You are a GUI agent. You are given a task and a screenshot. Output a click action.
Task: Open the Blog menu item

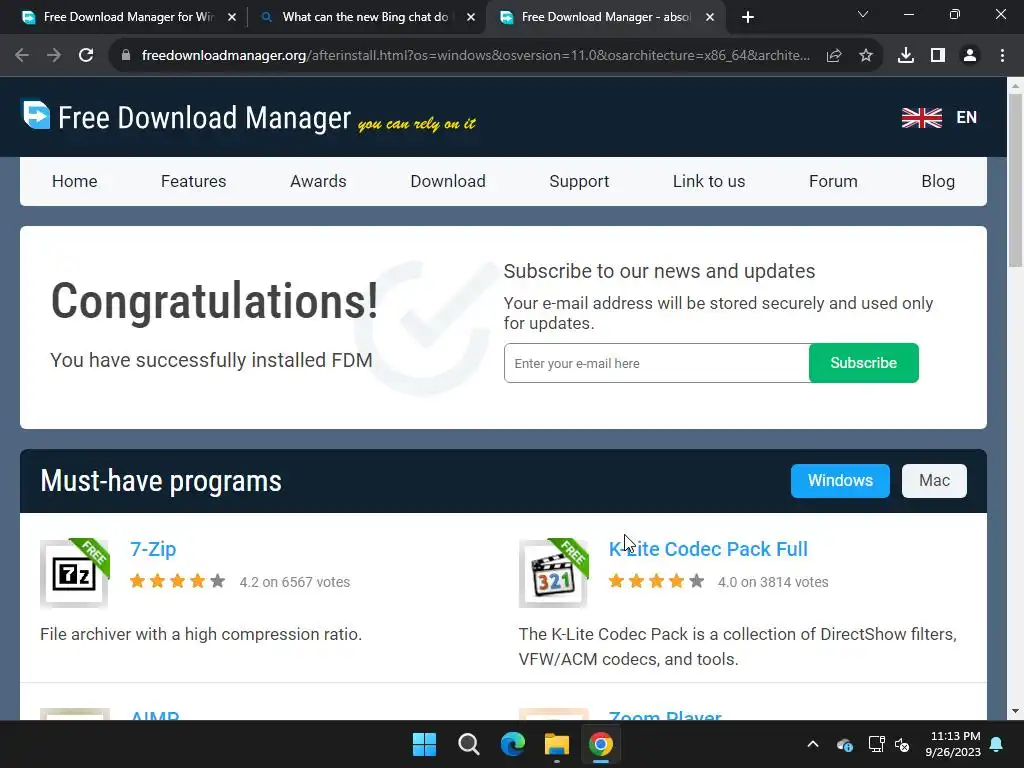tap(938, 182)
